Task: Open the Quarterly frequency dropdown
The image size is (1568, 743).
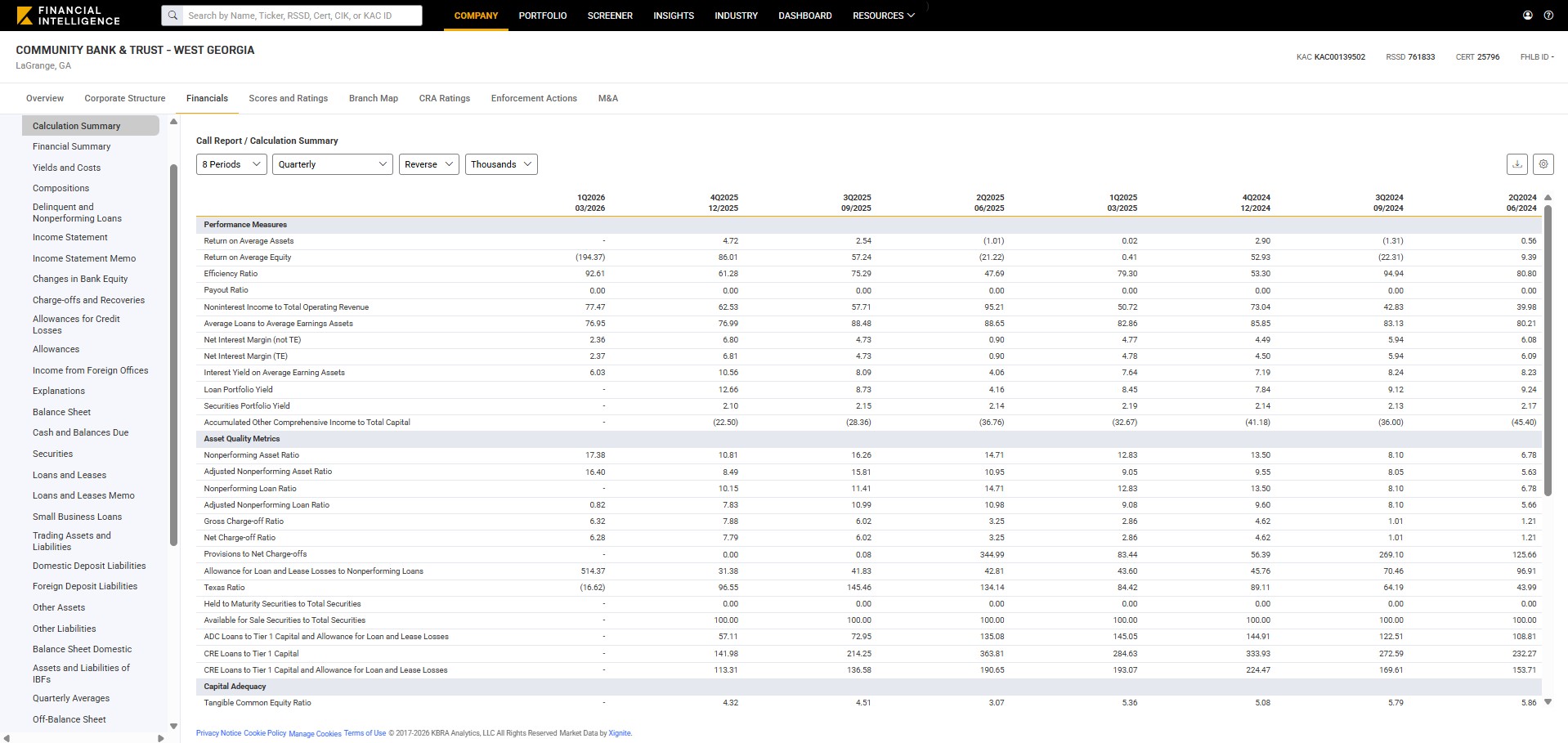Action: tap(332, 164)
